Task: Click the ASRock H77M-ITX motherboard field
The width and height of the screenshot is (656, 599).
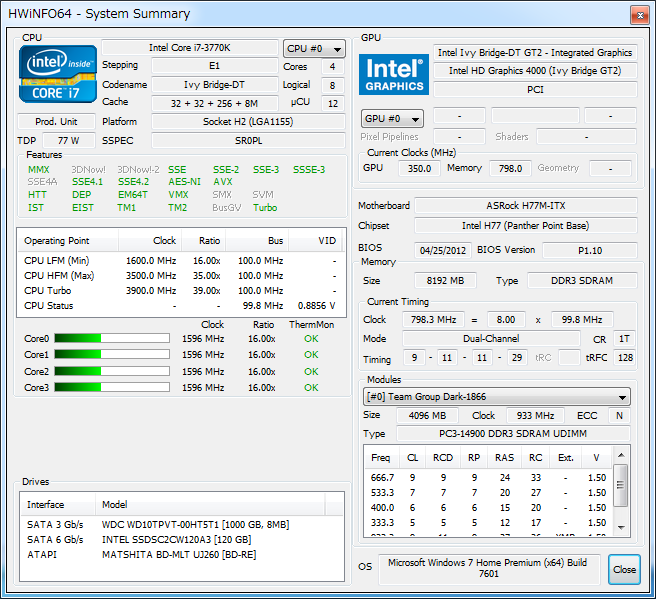Action: coord(525,206)
